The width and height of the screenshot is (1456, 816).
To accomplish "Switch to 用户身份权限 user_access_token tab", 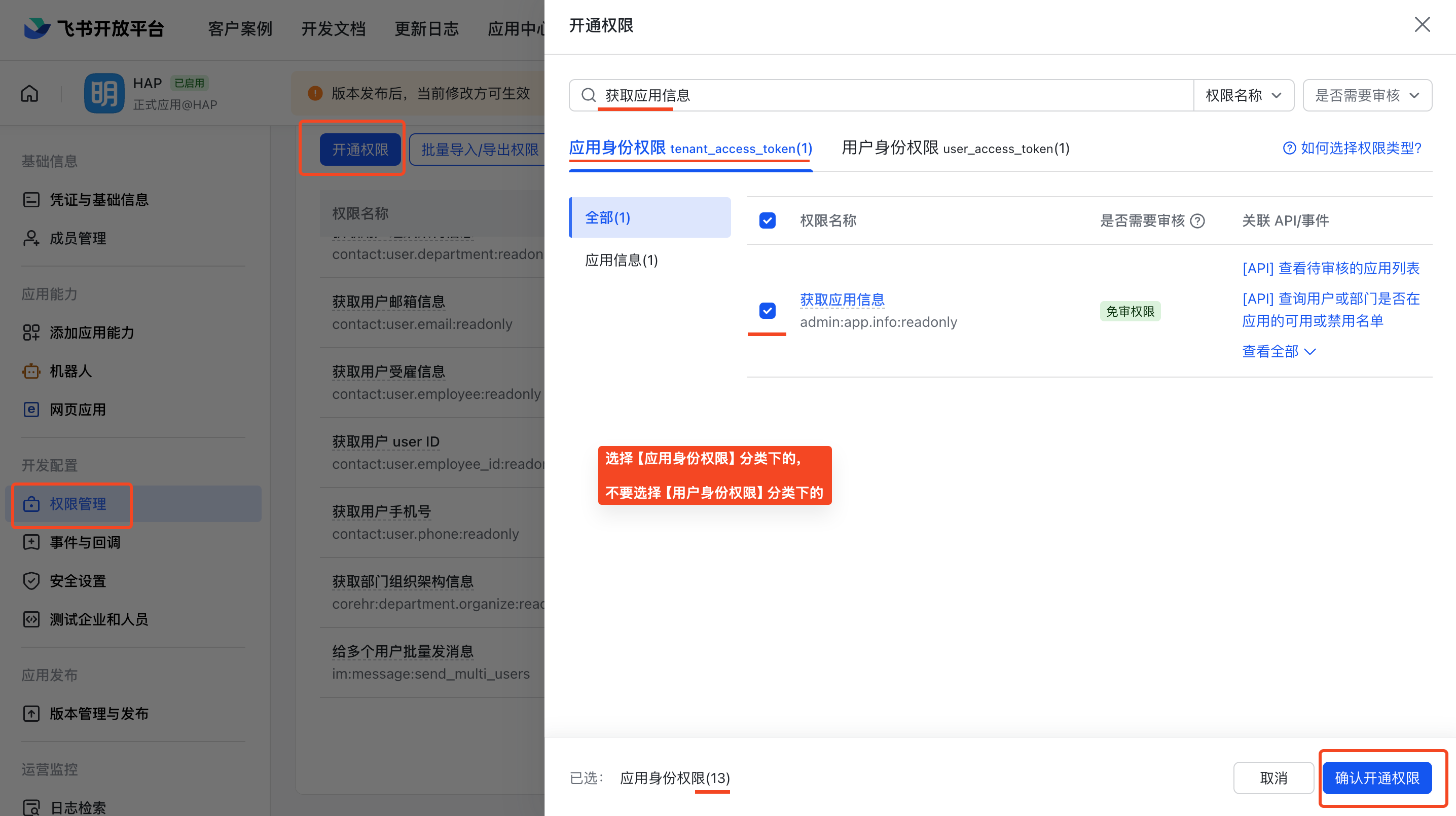I will [x=955, y=148].
